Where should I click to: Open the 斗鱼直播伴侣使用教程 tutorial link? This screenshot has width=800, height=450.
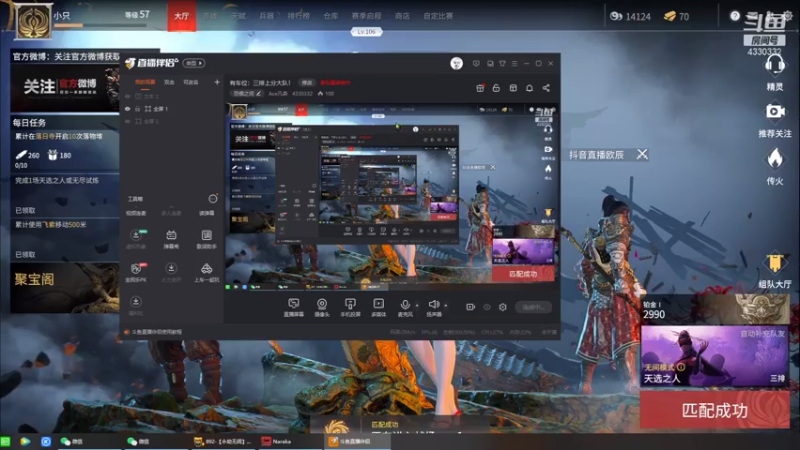click(x=157, y=332)
